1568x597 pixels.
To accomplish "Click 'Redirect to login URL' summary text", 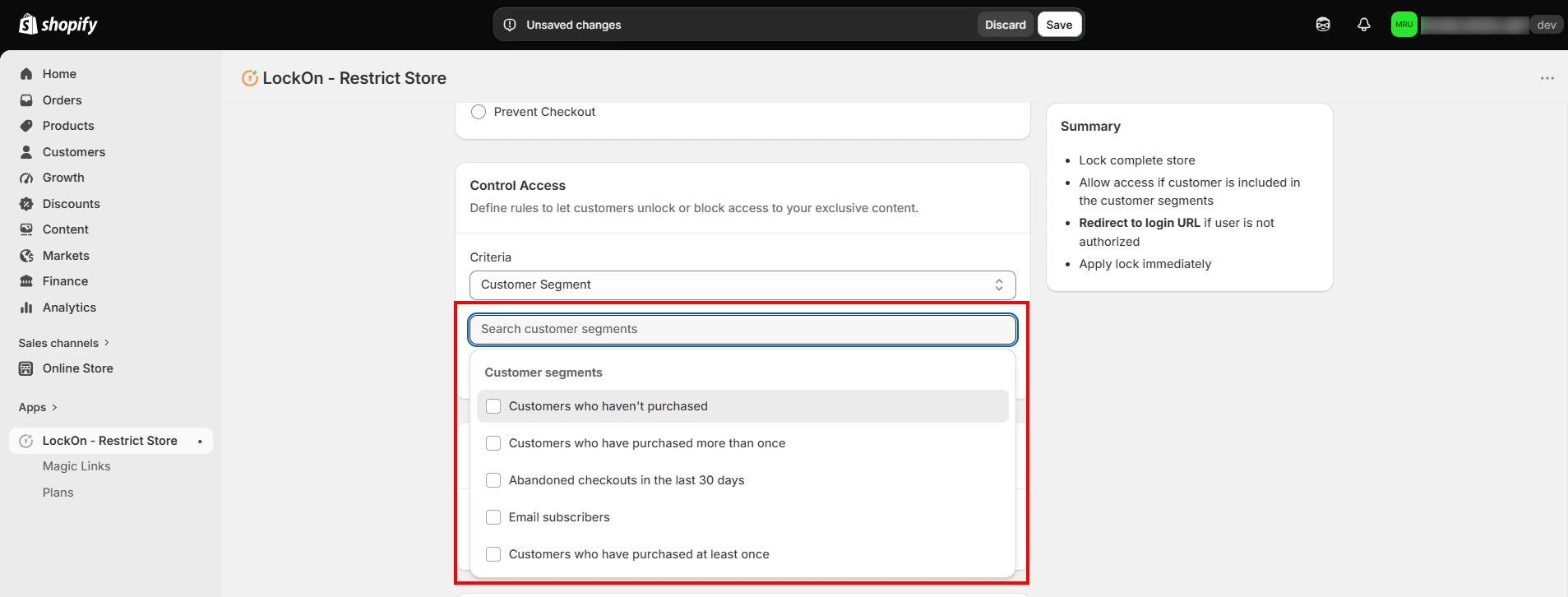I will click(x=1140, y=223).
